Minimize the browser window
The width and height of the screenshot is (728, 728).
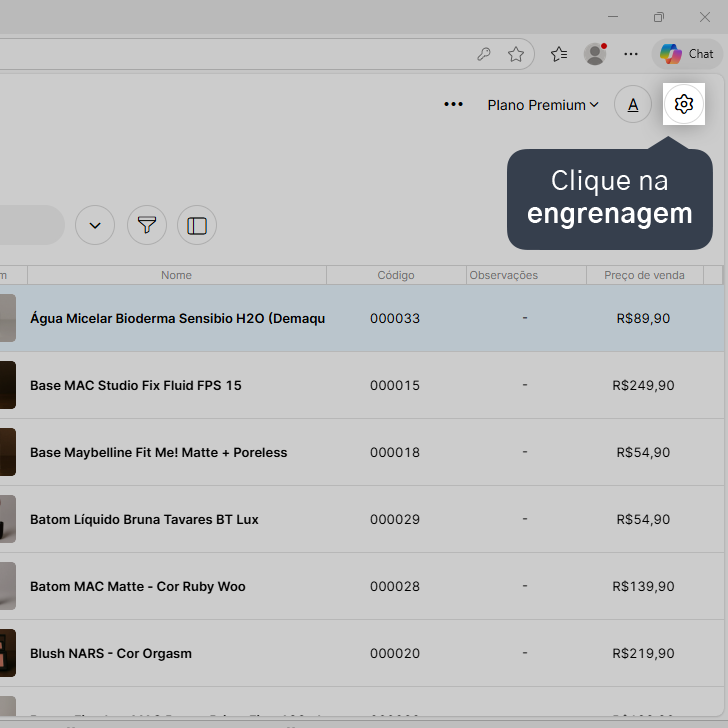pyautogui.click(x=613, y=17)
